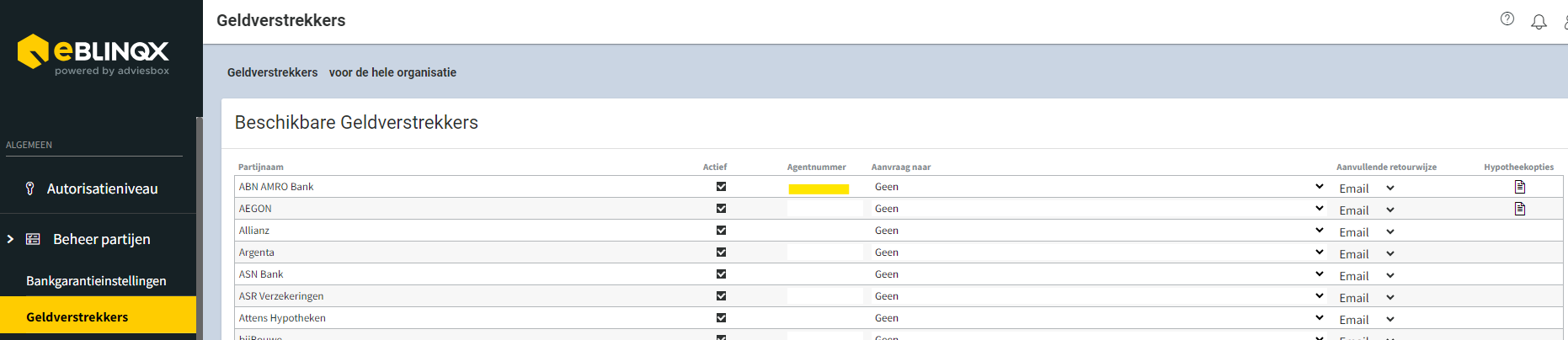Viewport: 1568px width, 340px height.
Task: Click the Hypotheekopties column header
Action: [x=1519, y=167]
